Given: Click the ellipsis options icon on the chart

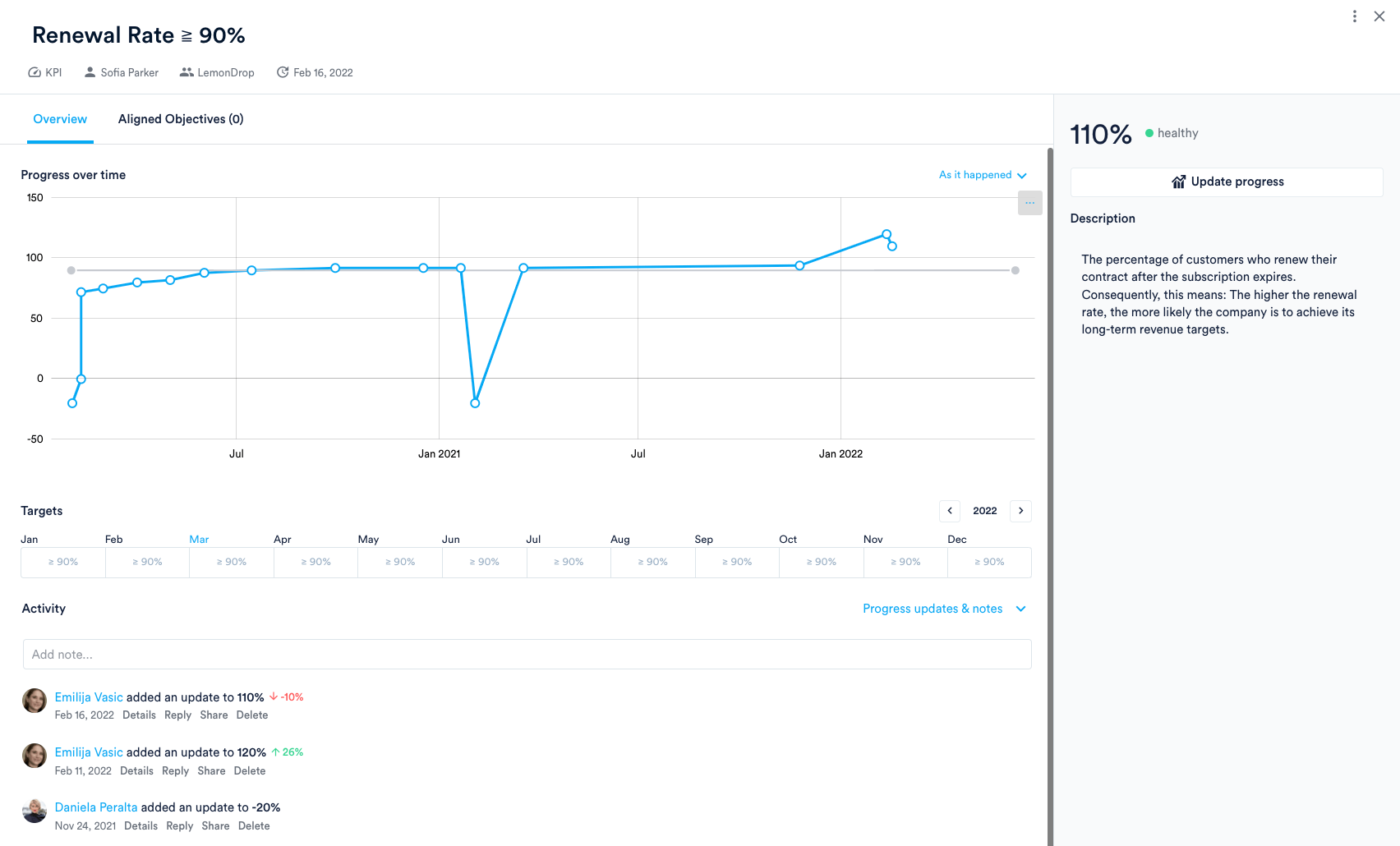Looking at the screenshot, I should click(x=1029, y=203).
